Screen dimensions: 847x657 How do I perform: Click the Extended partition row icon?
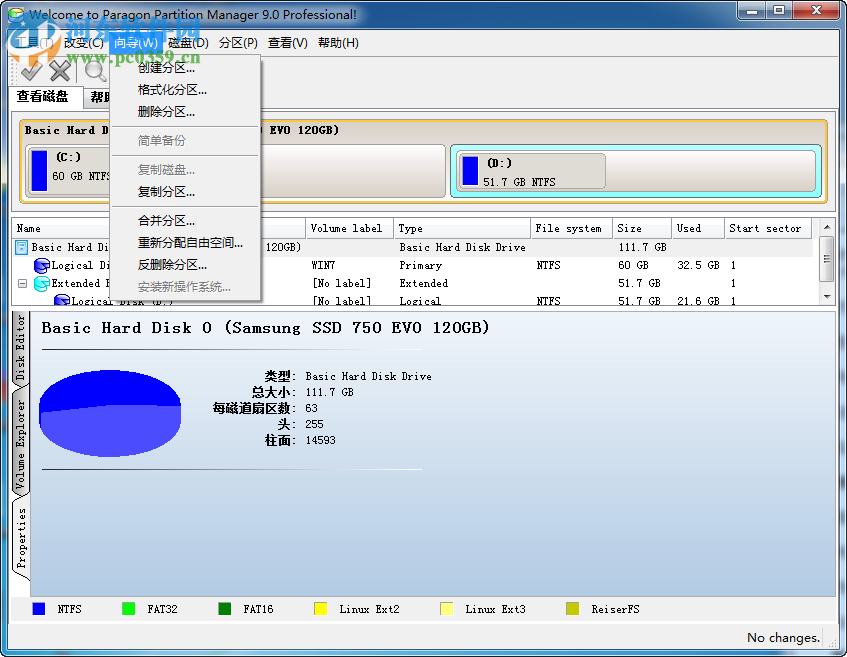(42, 283)
